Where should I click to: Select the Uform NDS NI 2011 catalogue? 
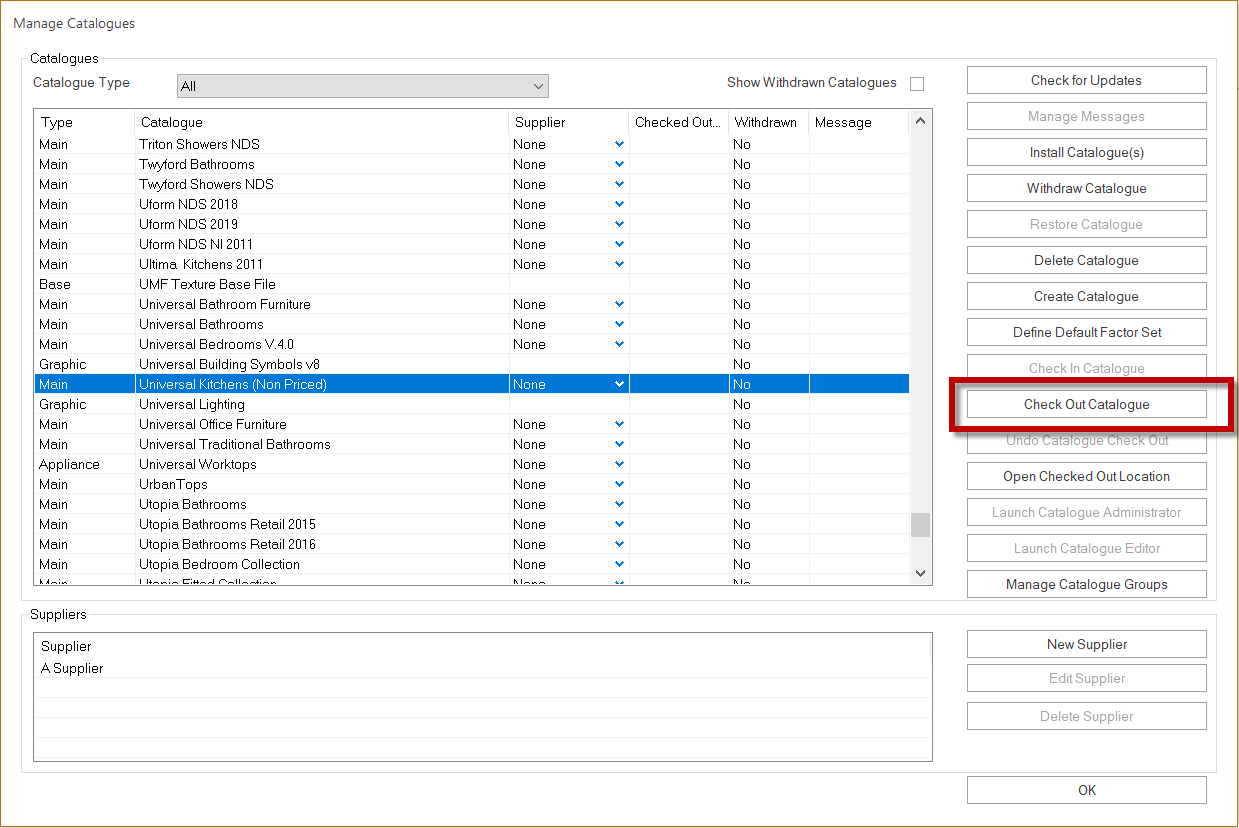pos(472,244)
